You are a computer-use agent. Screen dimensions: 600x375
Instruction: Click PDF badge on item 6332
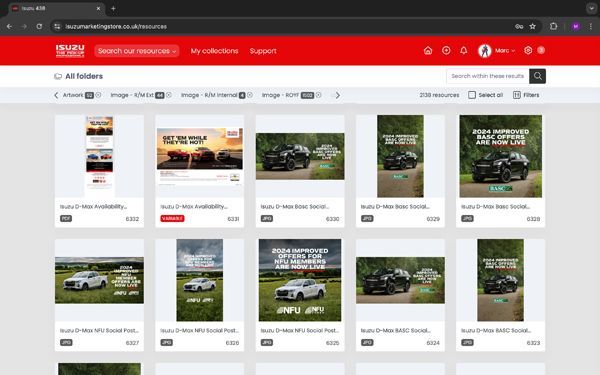pyautogui.click(x=66, y=218)
